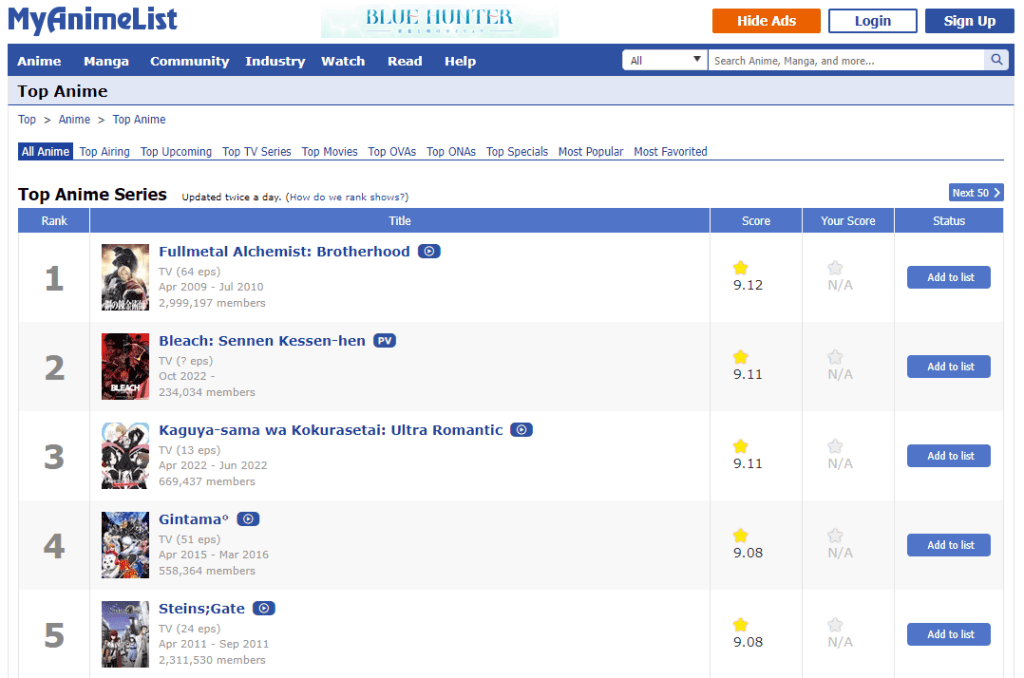Expand the Anime navigation menu

pos(39,61)
